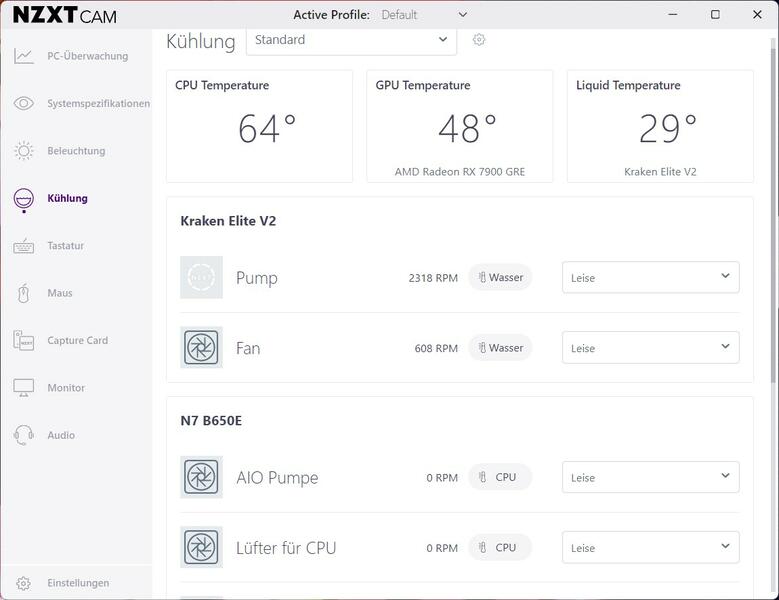Click the Monitor screen icon
The image size is (779, 600).
click(23, 388)
